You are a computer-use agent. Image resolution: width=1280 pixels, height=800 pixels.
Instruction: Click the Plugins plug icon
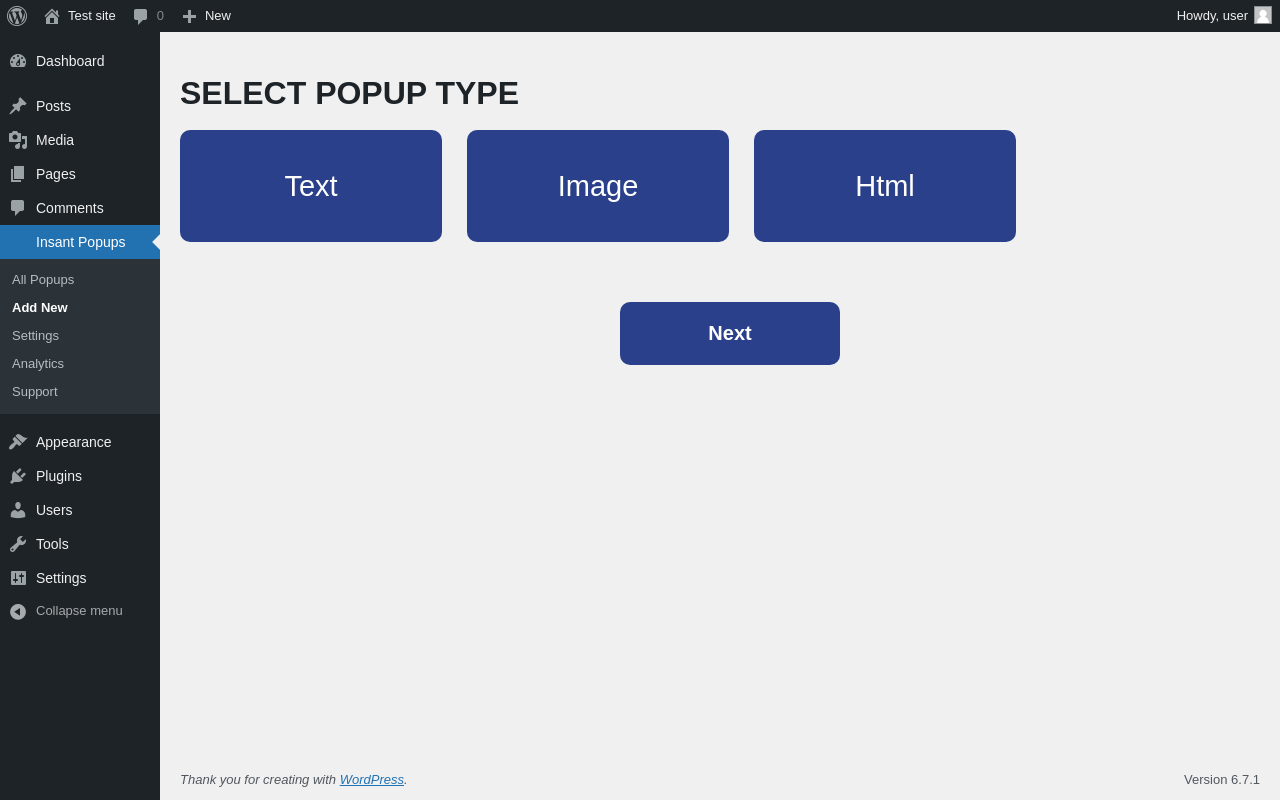pos(18,476)
